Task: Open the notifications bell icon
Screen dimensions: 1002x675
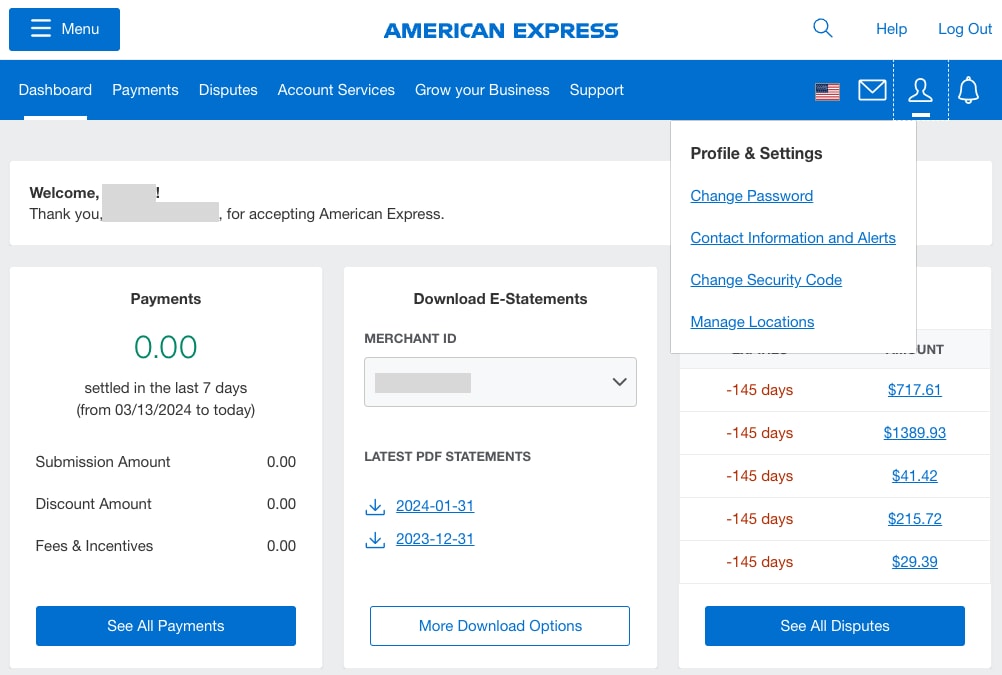Action: coord(967,89)
